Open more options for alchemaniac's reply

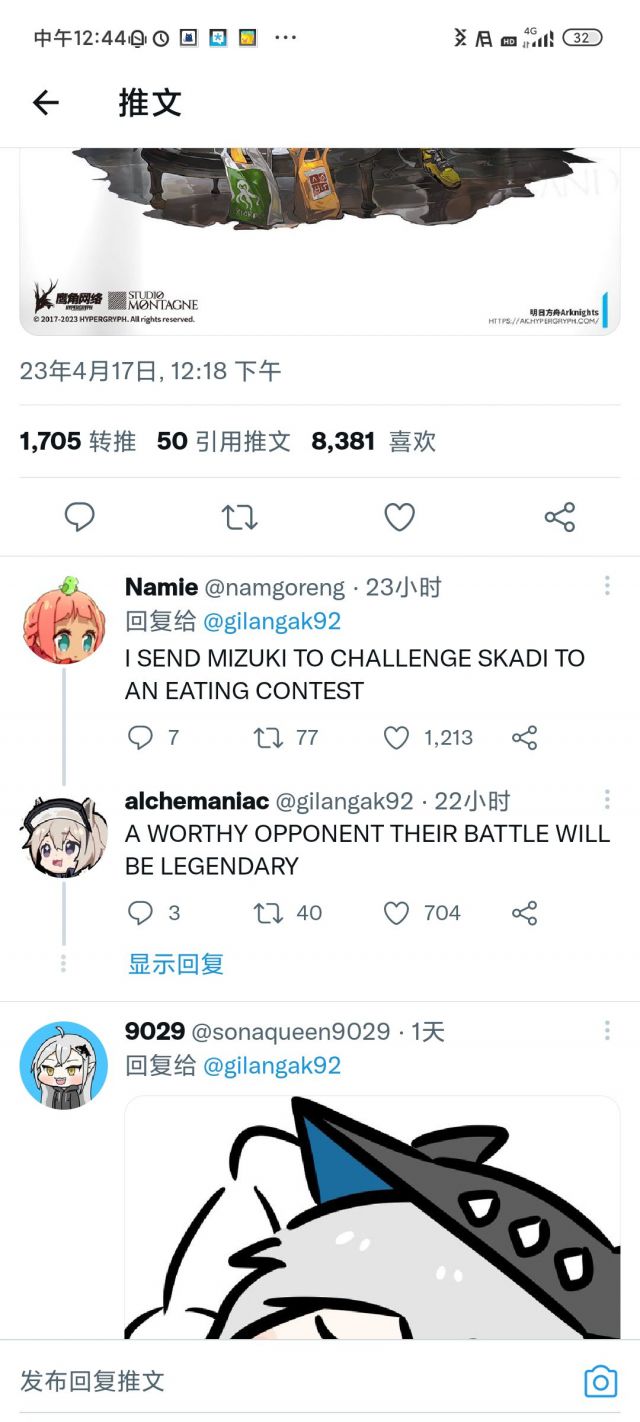click(606, 799)
